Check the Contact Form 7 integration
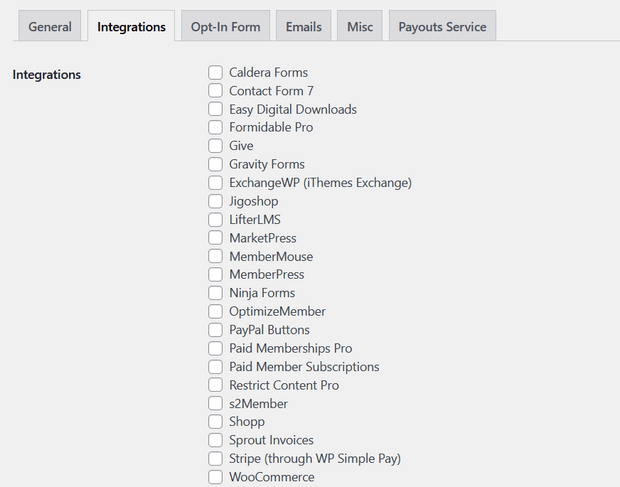Viewport: 620px width, 487px height. tap(215, 91)
